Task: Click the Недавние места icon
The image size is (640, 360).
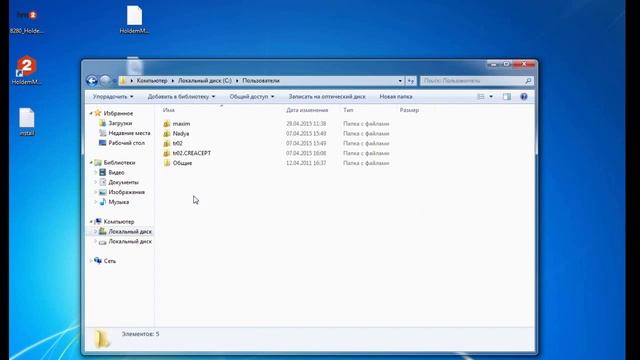Action: 102,133
